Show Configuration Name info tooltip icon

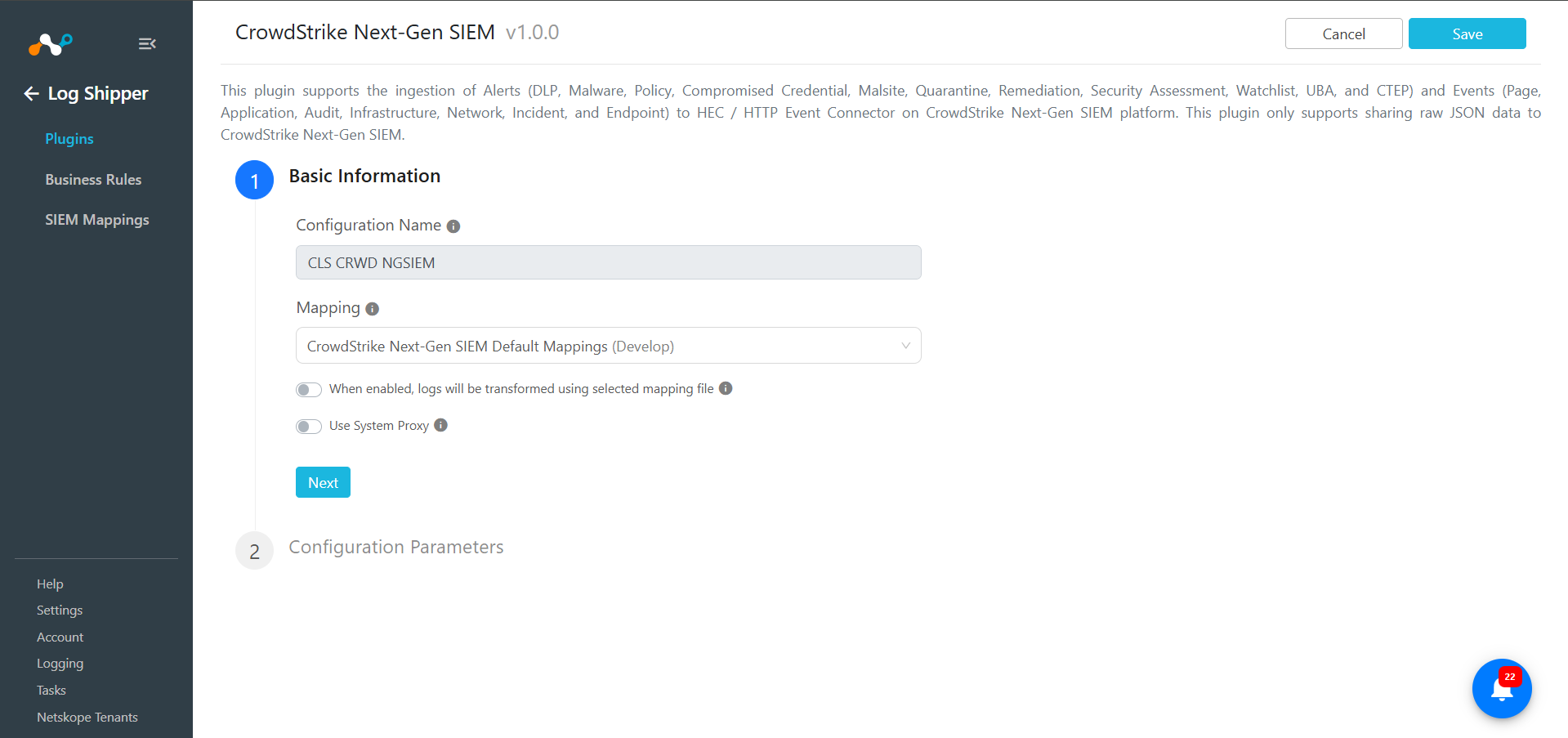[x=453, y=226]
